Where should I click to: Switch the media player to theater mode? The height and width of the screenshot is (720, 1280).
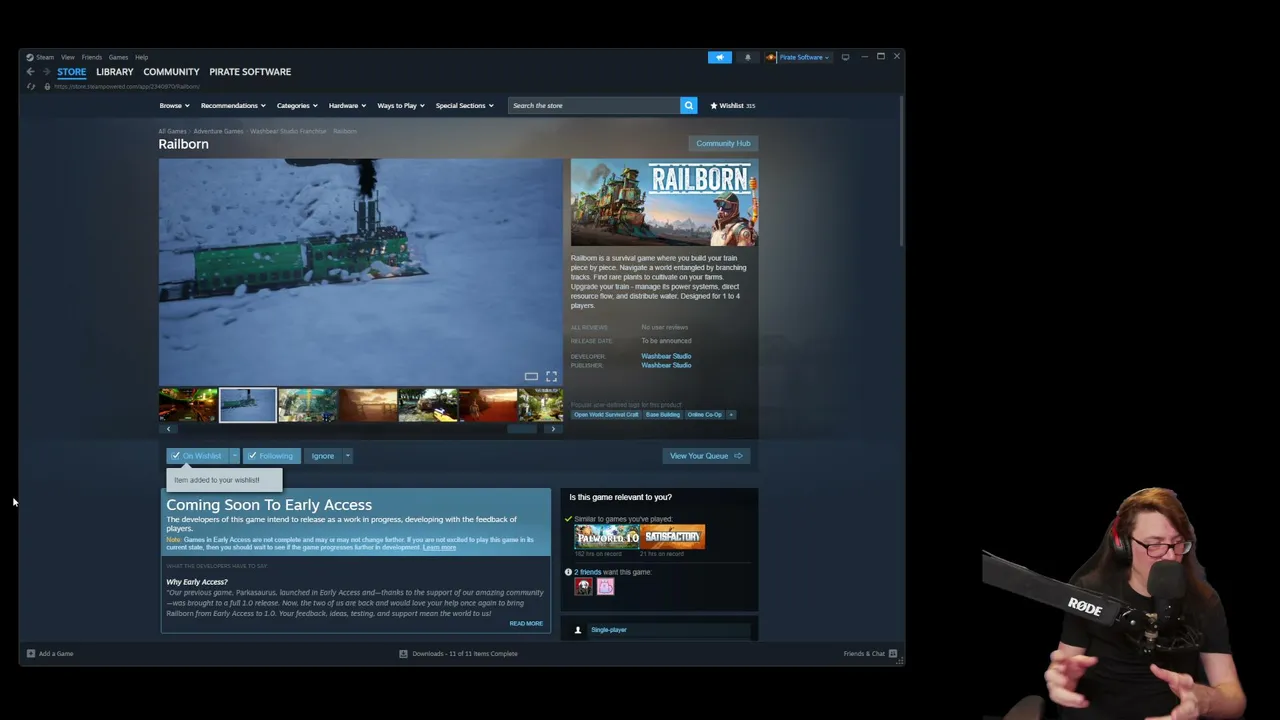(x=531, y=376)
